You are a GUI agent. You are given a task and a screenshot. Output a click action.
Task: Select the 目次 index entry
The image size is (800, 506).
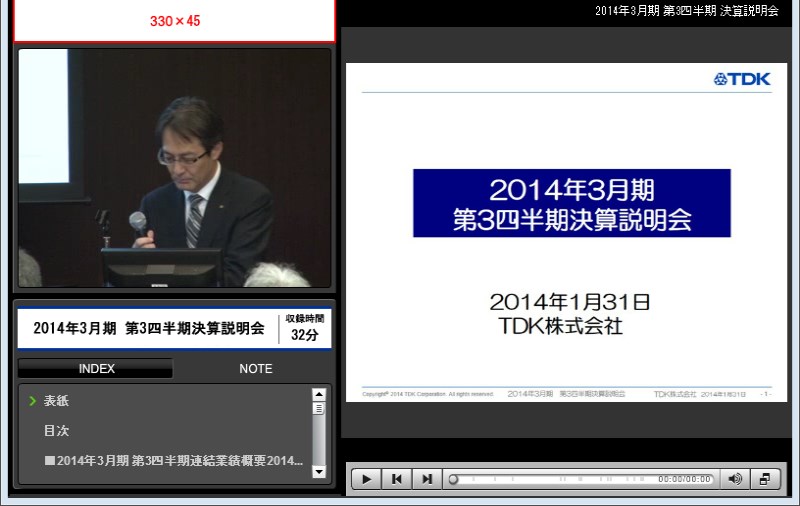(56, 431)
